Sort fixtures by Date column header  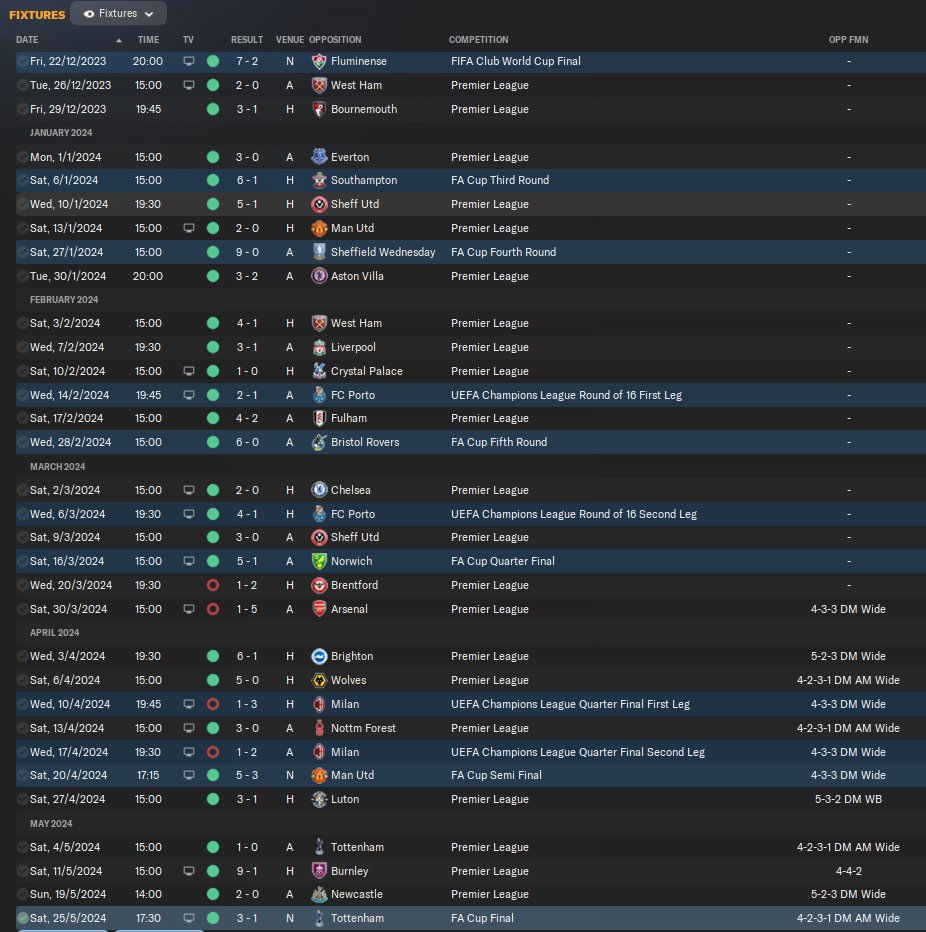(27, 40)
